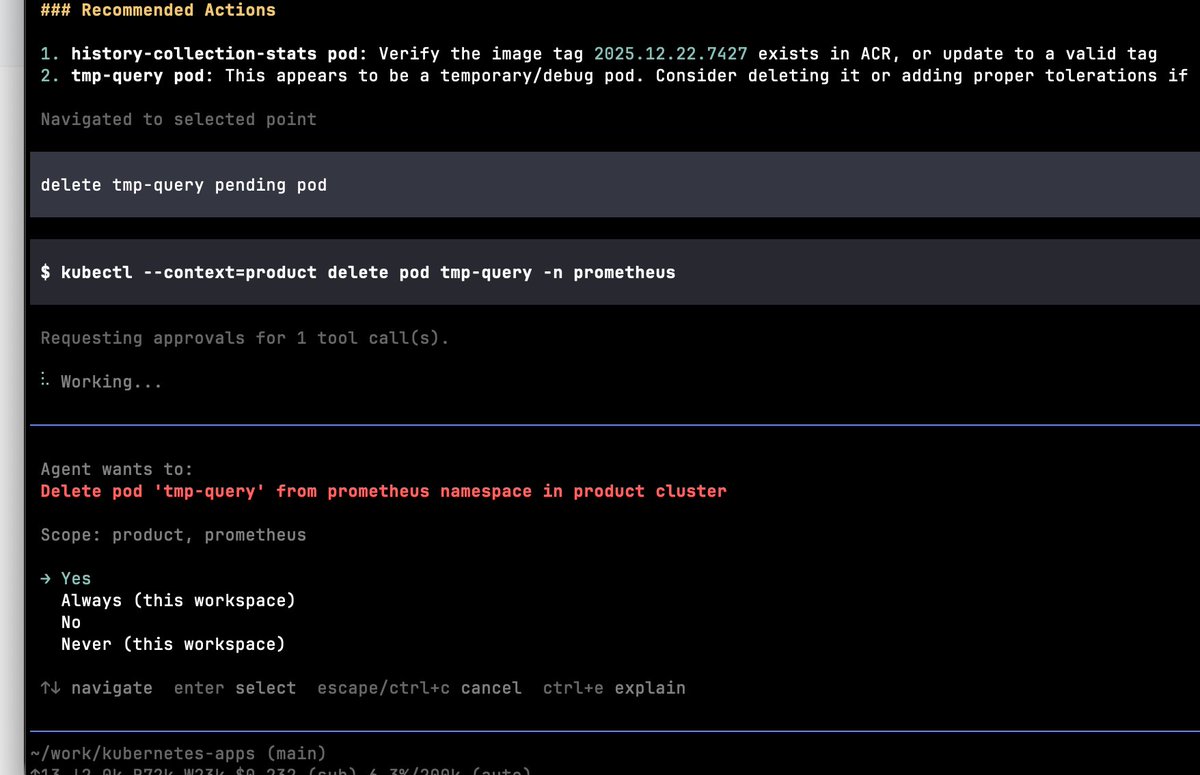Click the tmp-query pod recommendation line
The height and width of the screenshot is (775, 1200).
click(615, 76)
